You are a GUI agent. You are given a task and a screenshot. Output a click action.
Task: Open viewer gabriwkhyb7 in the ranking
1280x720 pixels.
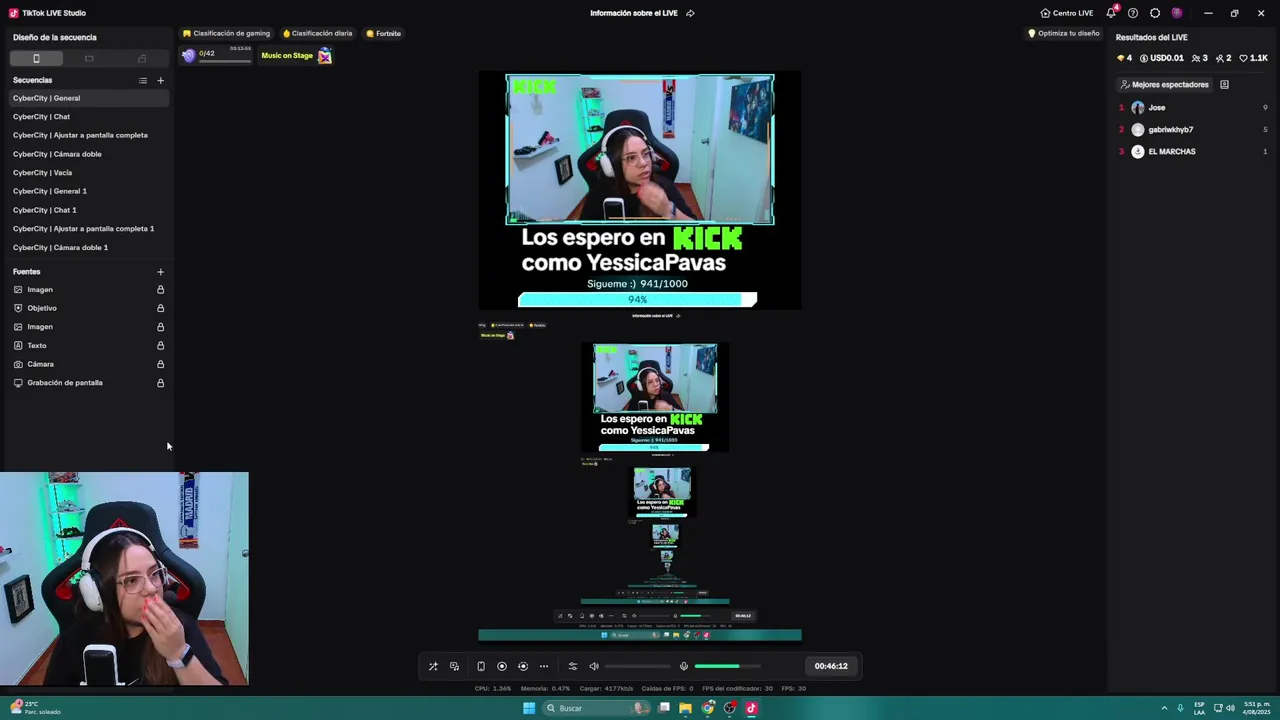point(1193,130)
